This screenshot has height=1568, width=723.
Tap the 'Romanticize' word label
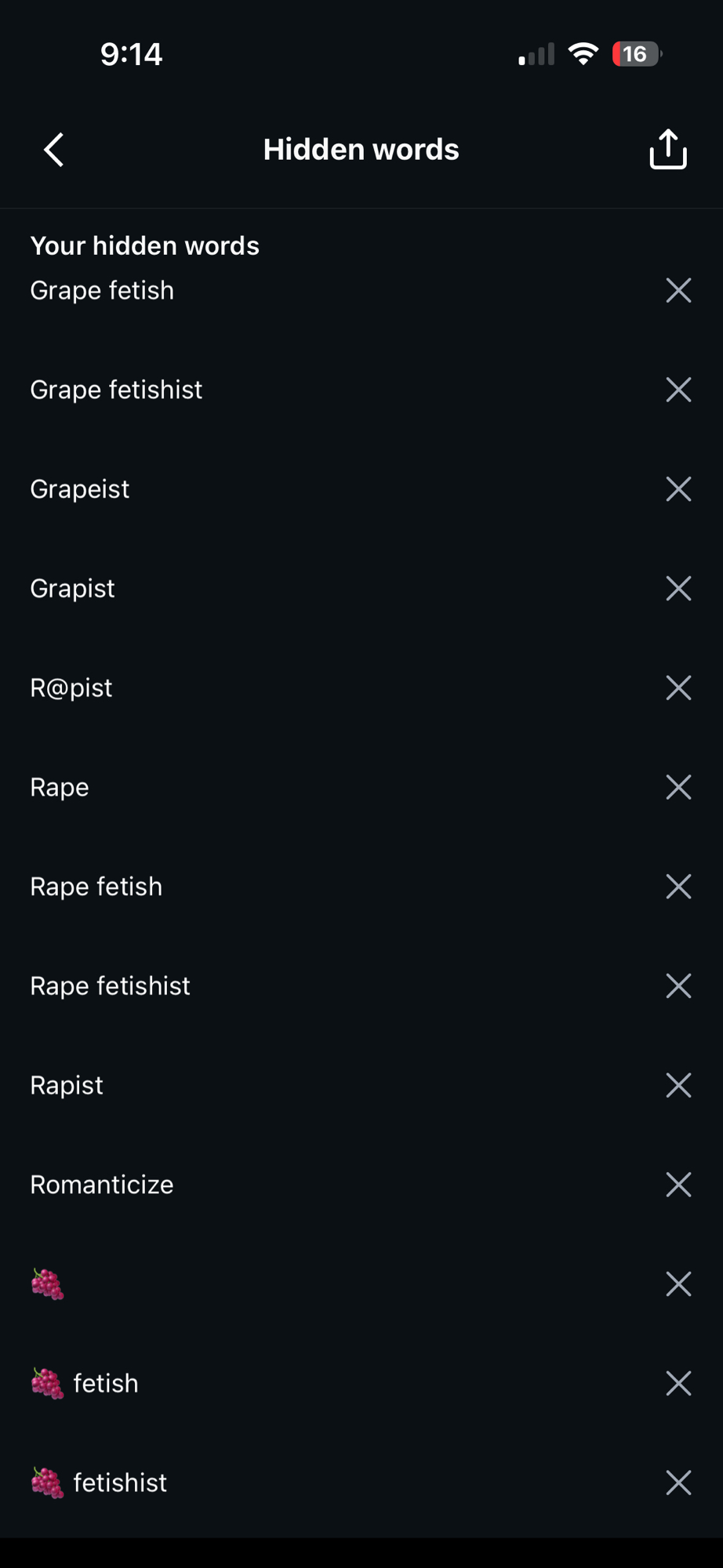pos(102,1185)
